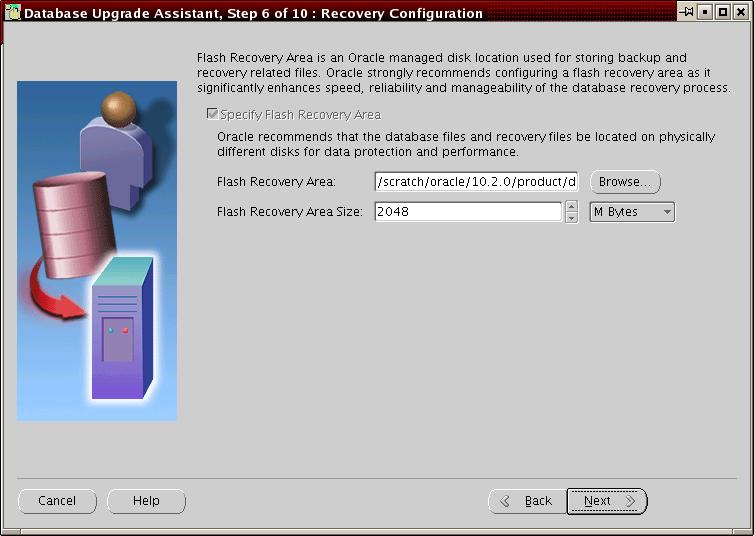
Task: Click the Flash Recovery Area Size field
Action: coord(468,212)
